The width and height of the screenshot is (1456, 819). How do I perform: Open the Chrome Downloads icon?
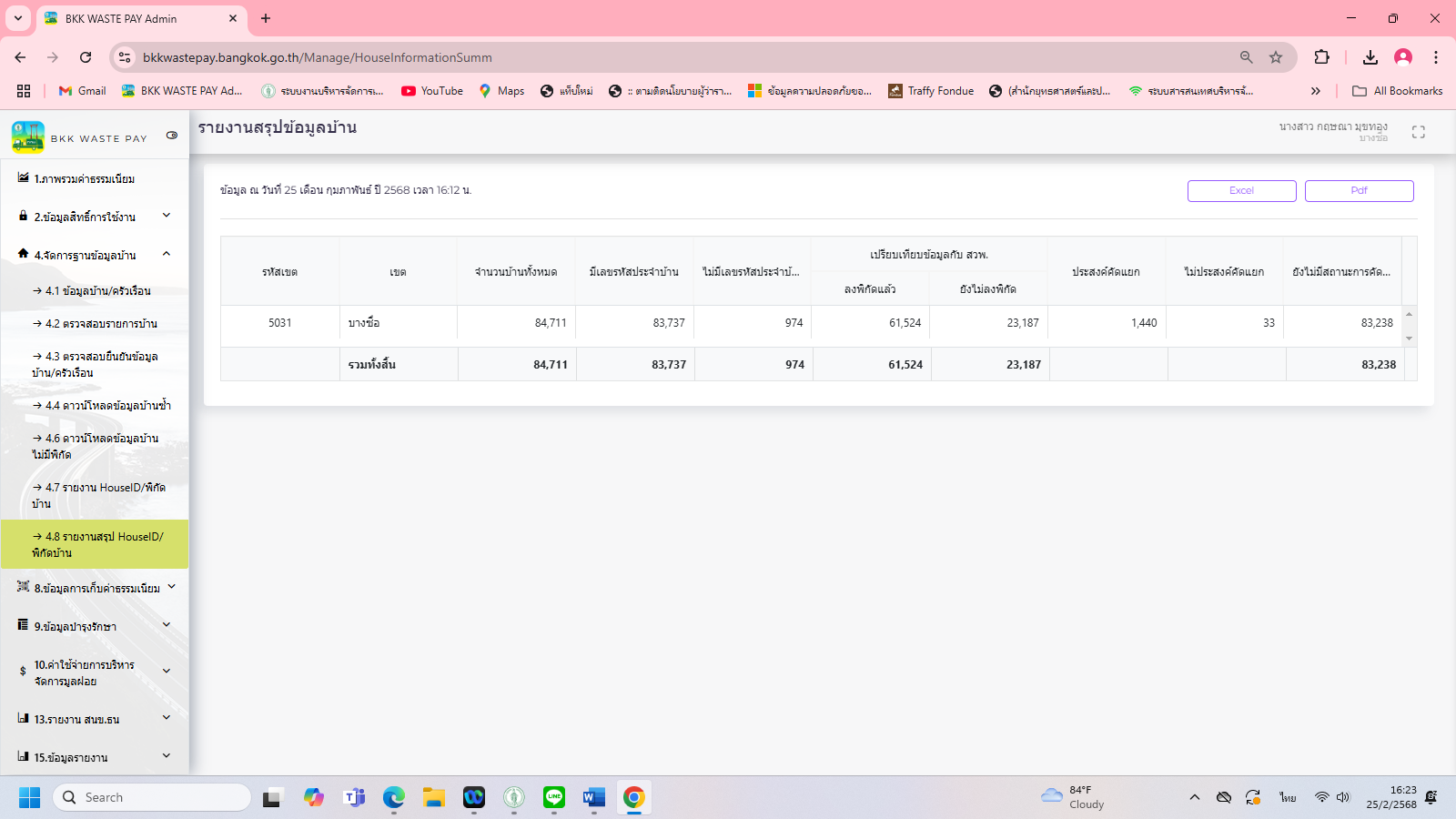click(x=1370, y=57)
